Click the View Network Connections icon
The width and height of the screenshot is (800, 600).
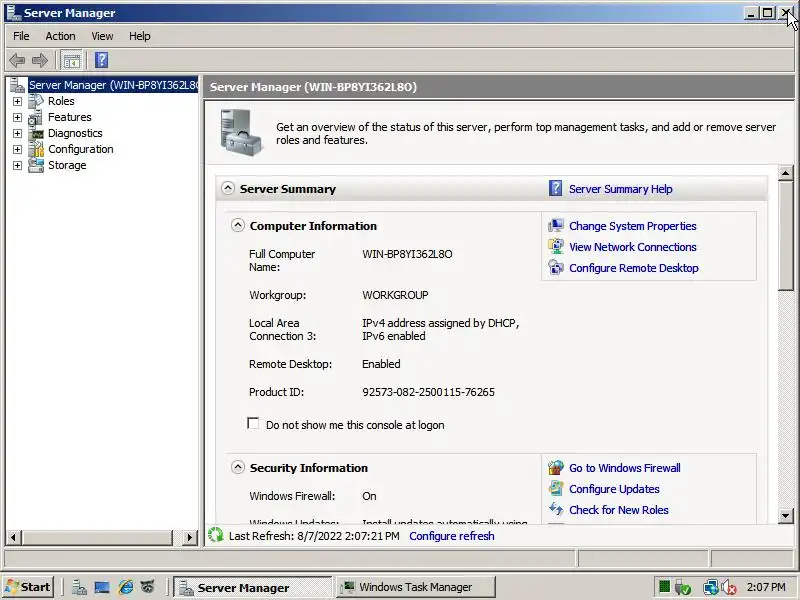click(556, 246)
